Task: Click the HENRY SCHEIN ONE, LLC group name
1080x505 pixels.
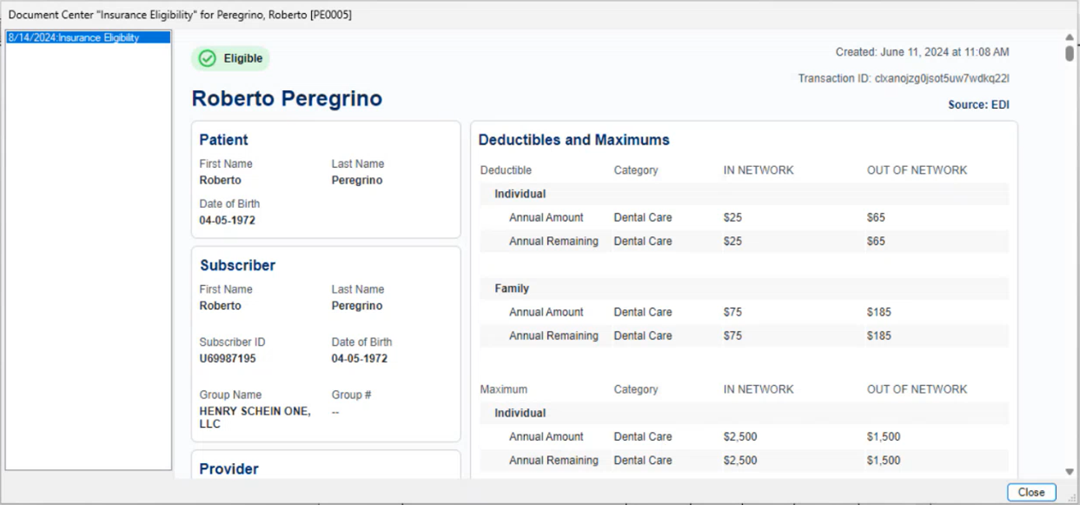Action: (254, 417)
